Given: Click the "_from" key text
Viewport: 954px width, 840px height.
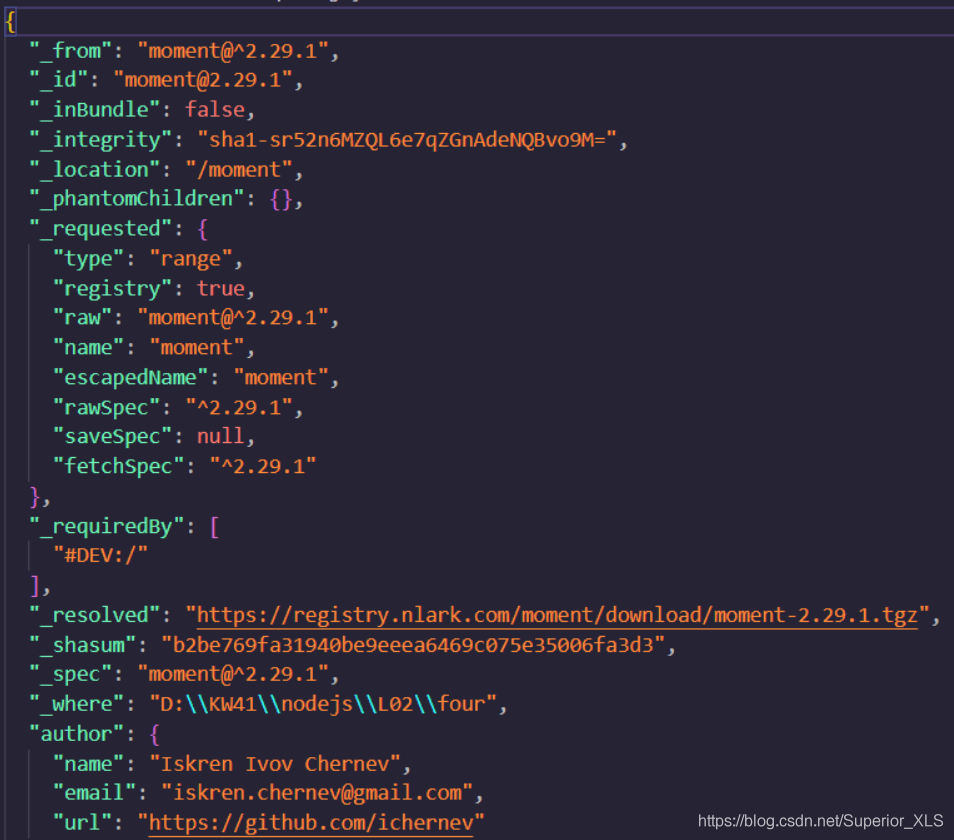Looking at the screenshot, I should (x=69, y=50).
